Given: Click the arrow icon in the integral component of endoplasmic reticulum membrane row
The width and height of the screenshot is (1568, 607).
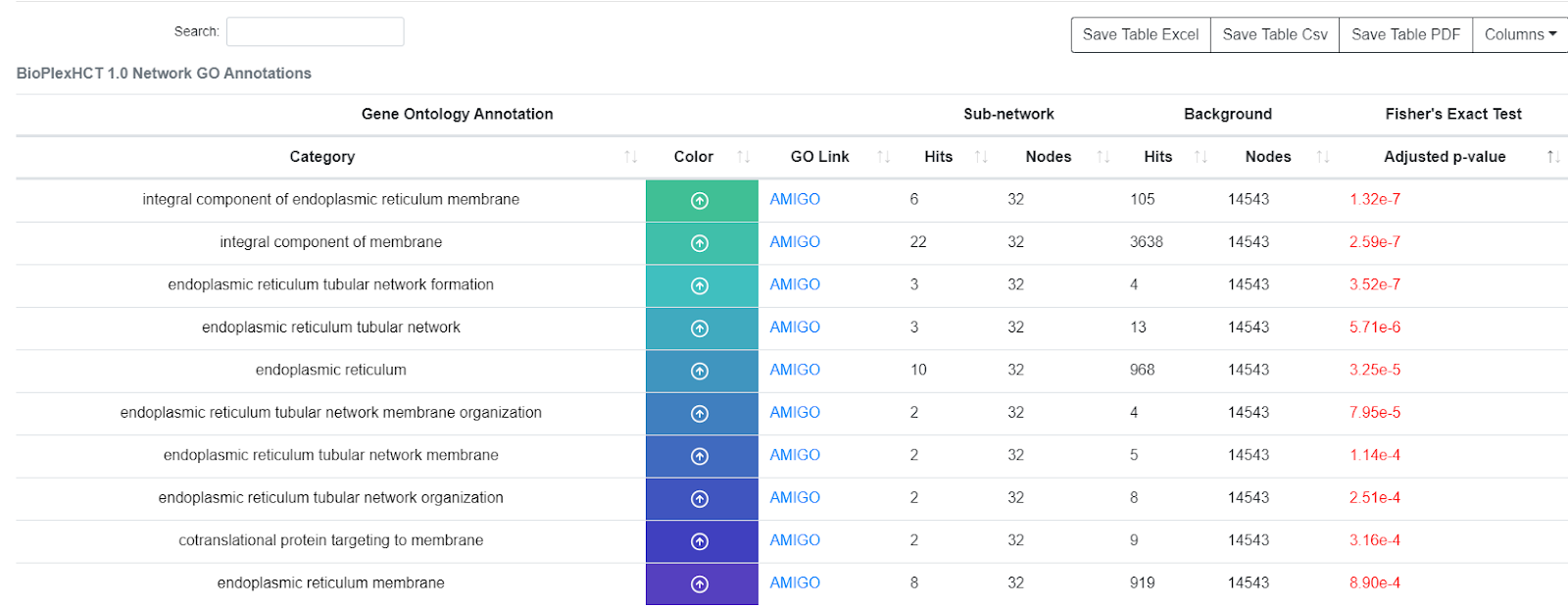Looking at the screenshot, I should 700,201.
